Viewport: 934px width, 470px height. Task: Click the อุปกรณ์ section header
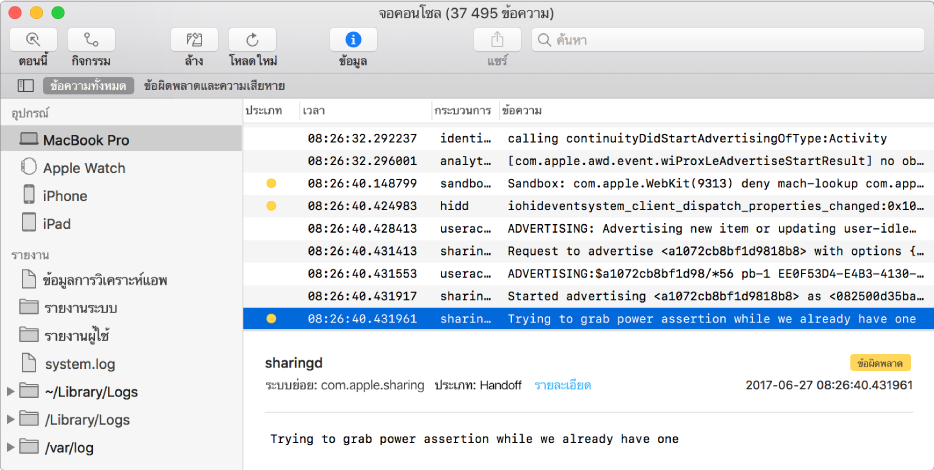click(x=30, y=113)
